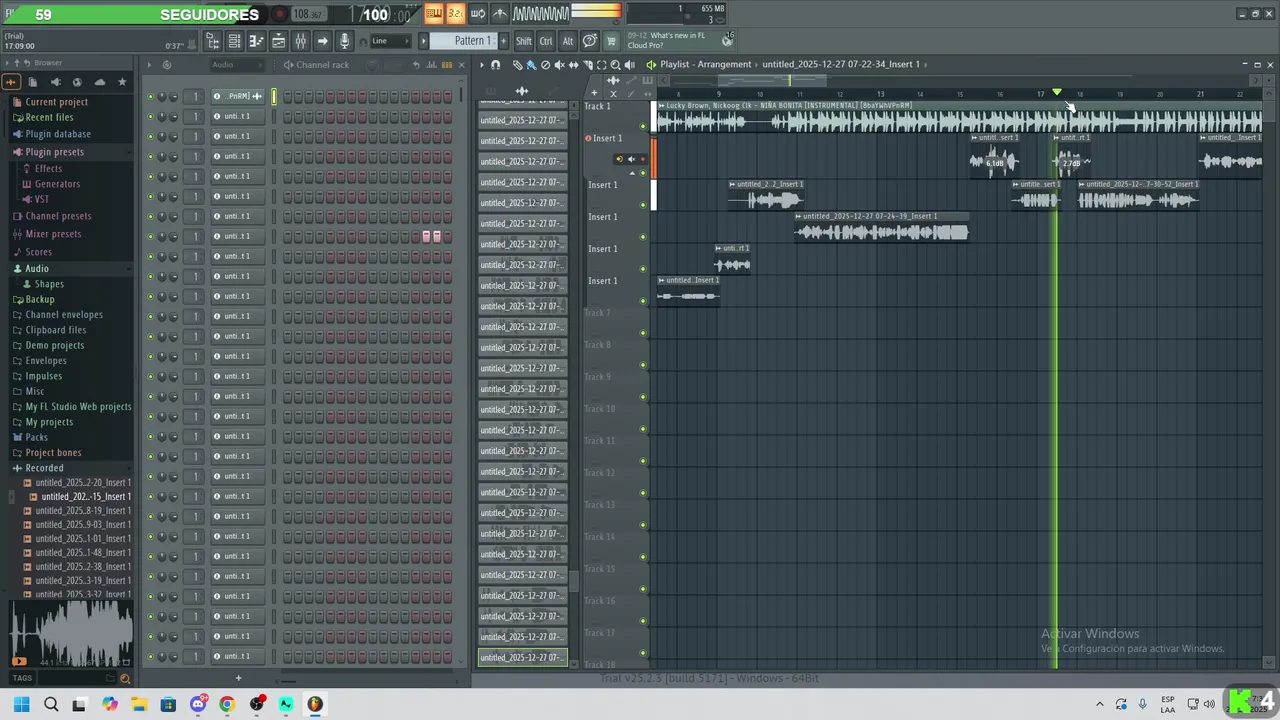Open the Playlist menu arrow
This screenshot has width=1280, height=720.
tap(481, 65)
